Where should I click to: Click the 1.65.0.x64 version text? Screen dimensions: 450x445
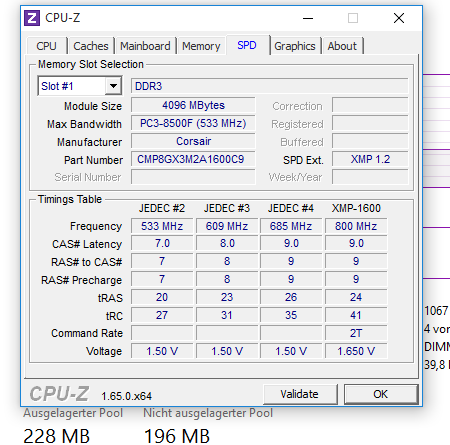tap(127, 396)
